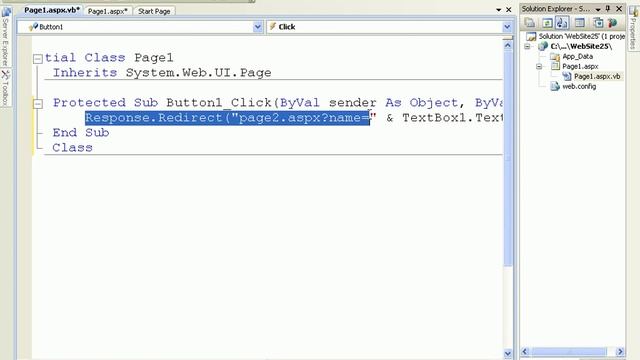
Task: Select web.config in Solution Explorer
Action: pyautogui.click(x=579, y=87)
